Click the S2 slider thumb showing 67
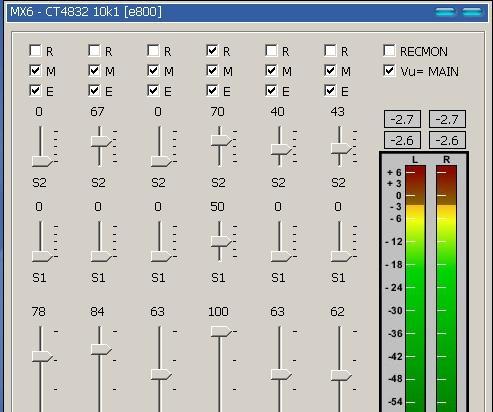The height and width of the screenshot is (412, 493). click(x=101, y=141)
